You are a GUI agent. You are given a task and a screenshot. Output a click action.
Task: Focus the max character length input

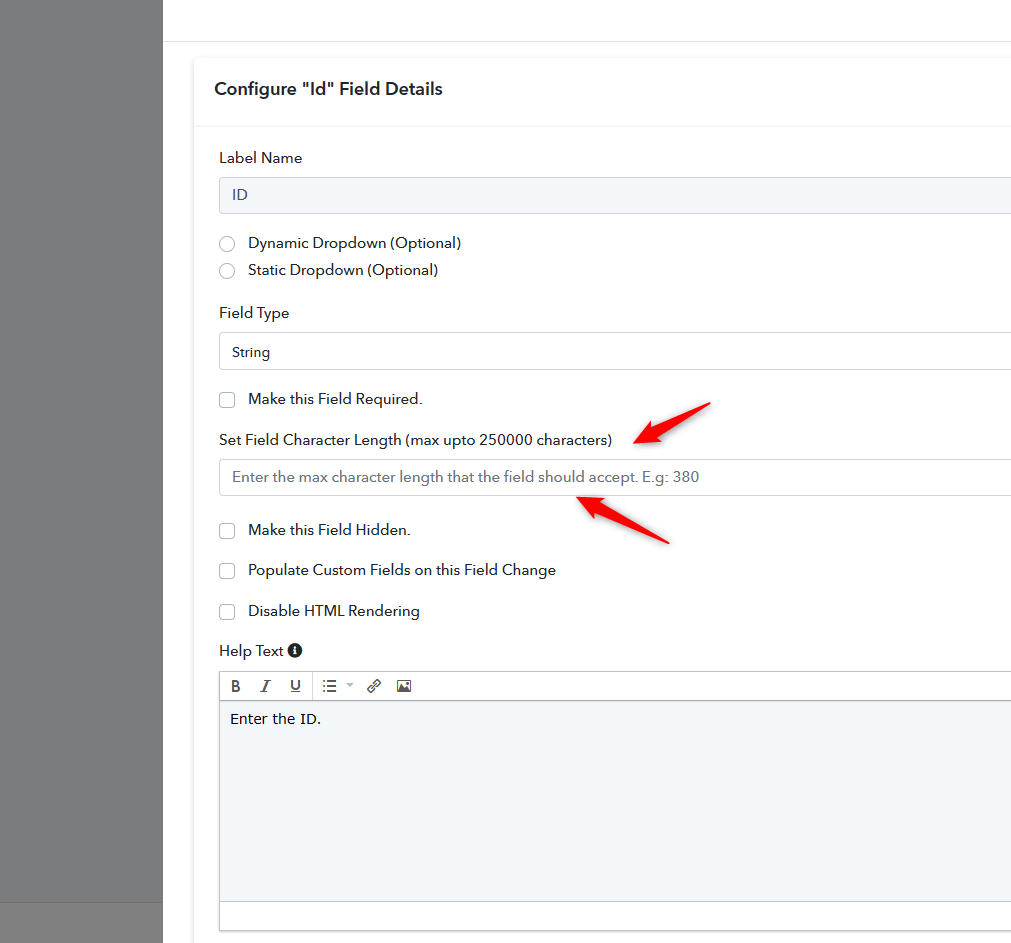tap(614, 477)
